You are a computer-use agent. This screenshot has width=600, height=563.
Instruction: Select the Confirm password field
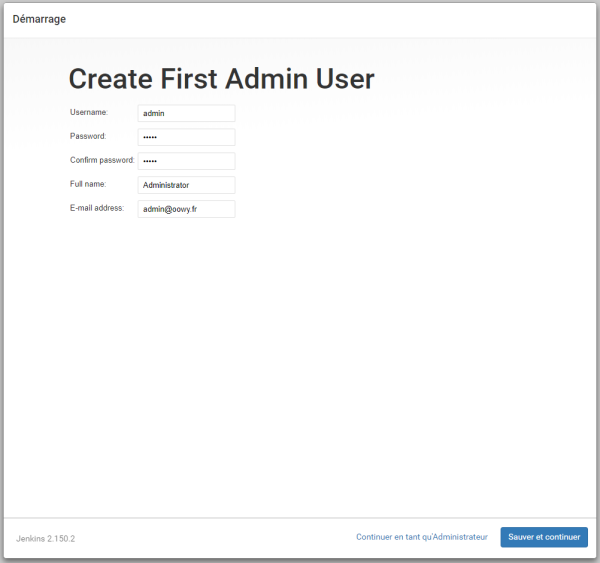186,161
